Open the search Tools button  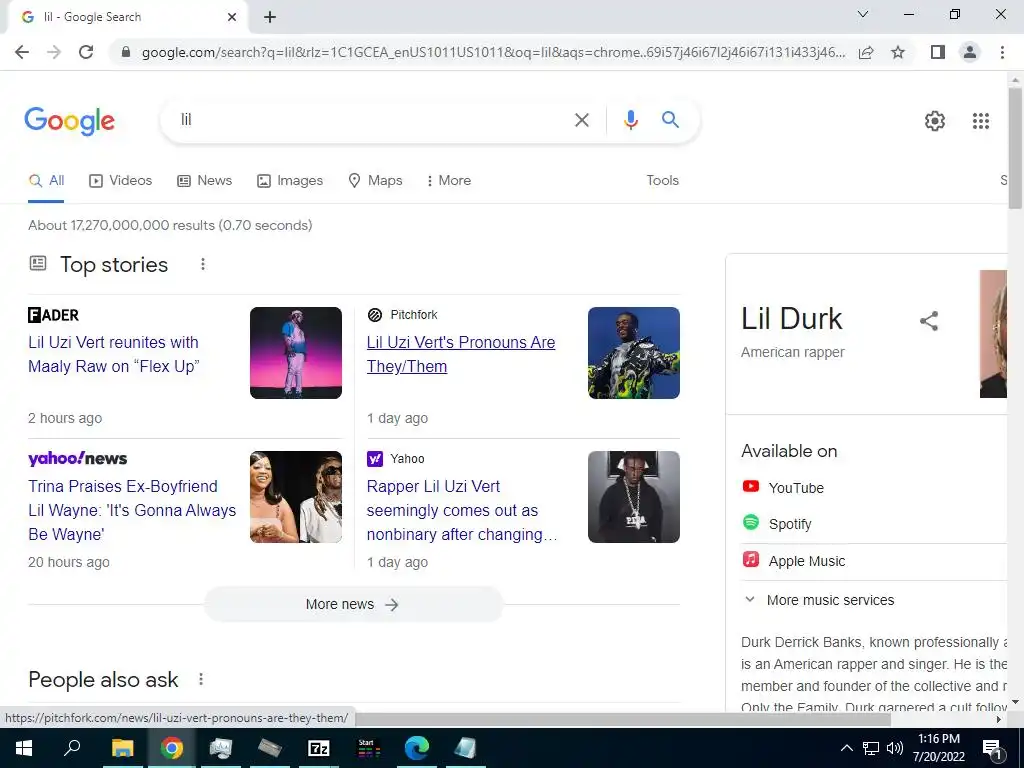coord(662,180)
